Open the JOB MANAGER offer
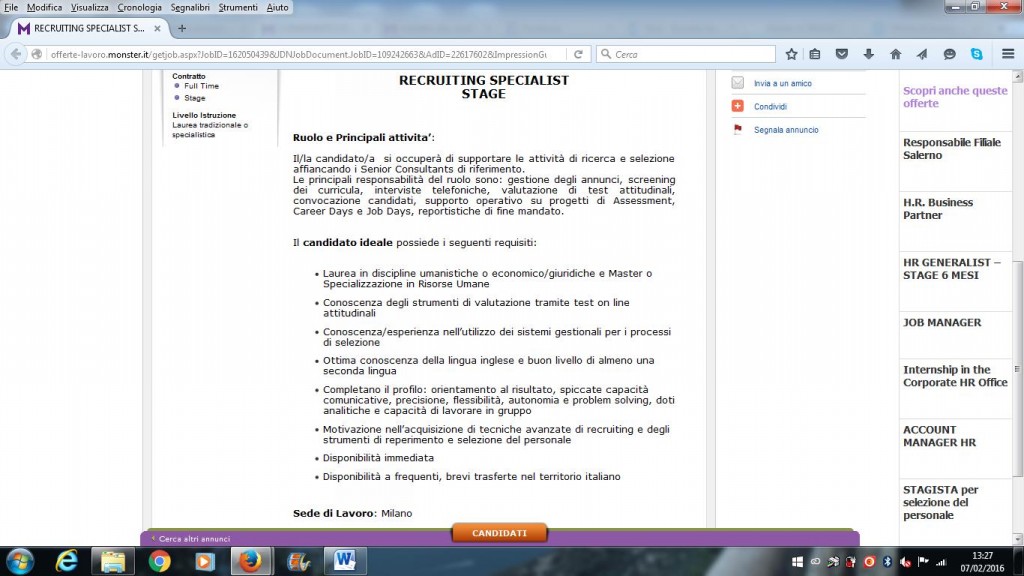Viewport: 1024px width, 576px height. 942,323
